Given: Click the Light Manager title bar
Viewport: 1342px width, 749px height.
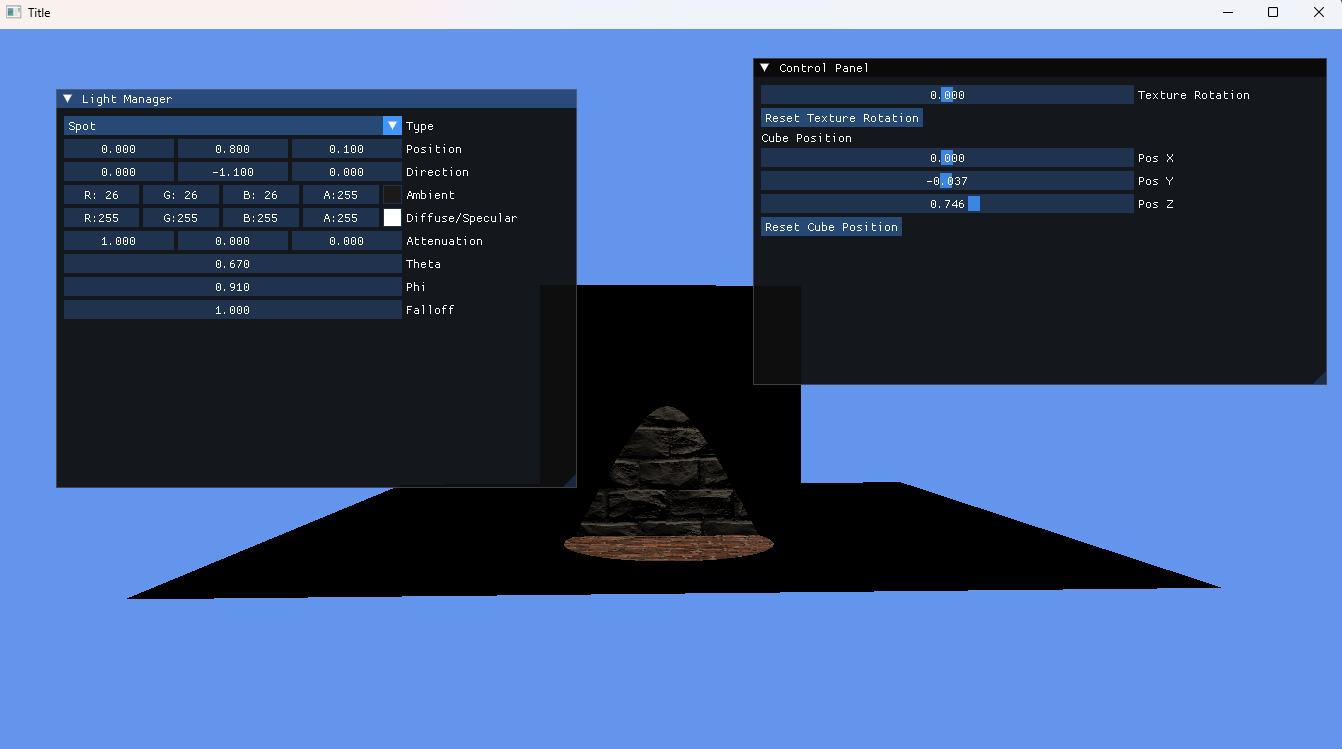Looking at the screenshot, I should tap(316, 99).
